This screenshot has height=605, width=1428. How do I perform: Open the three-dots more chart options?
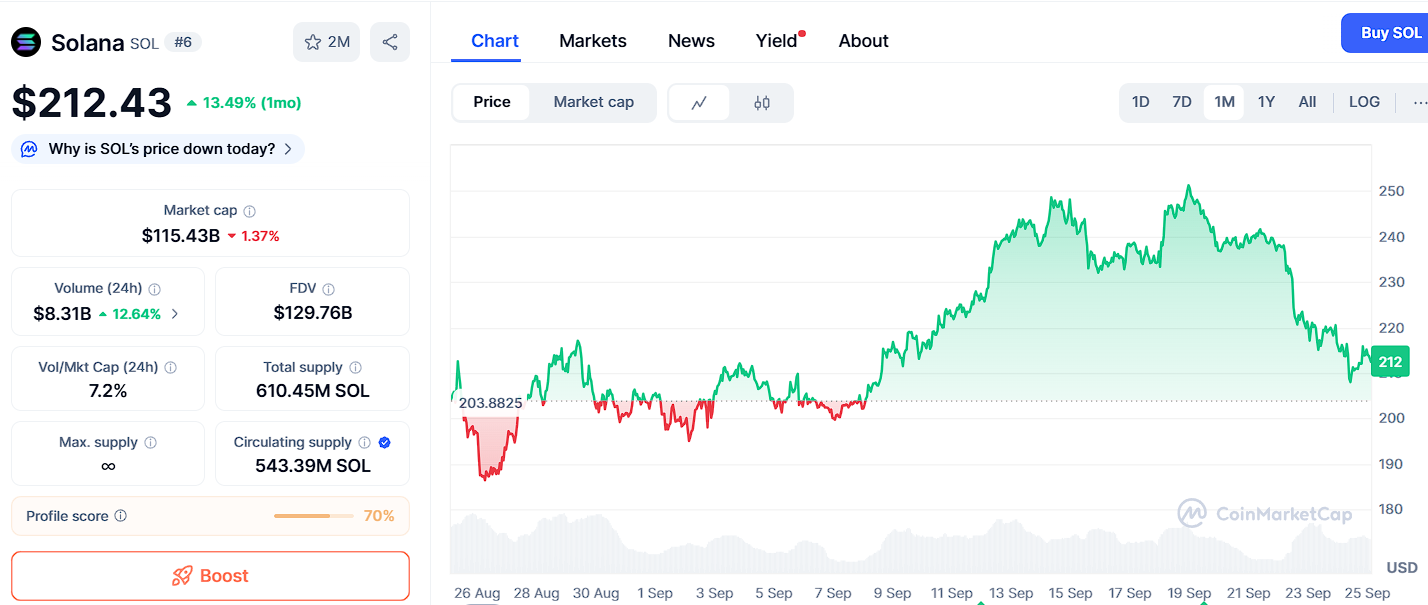pyautogui.click(x=1419, y=102)
